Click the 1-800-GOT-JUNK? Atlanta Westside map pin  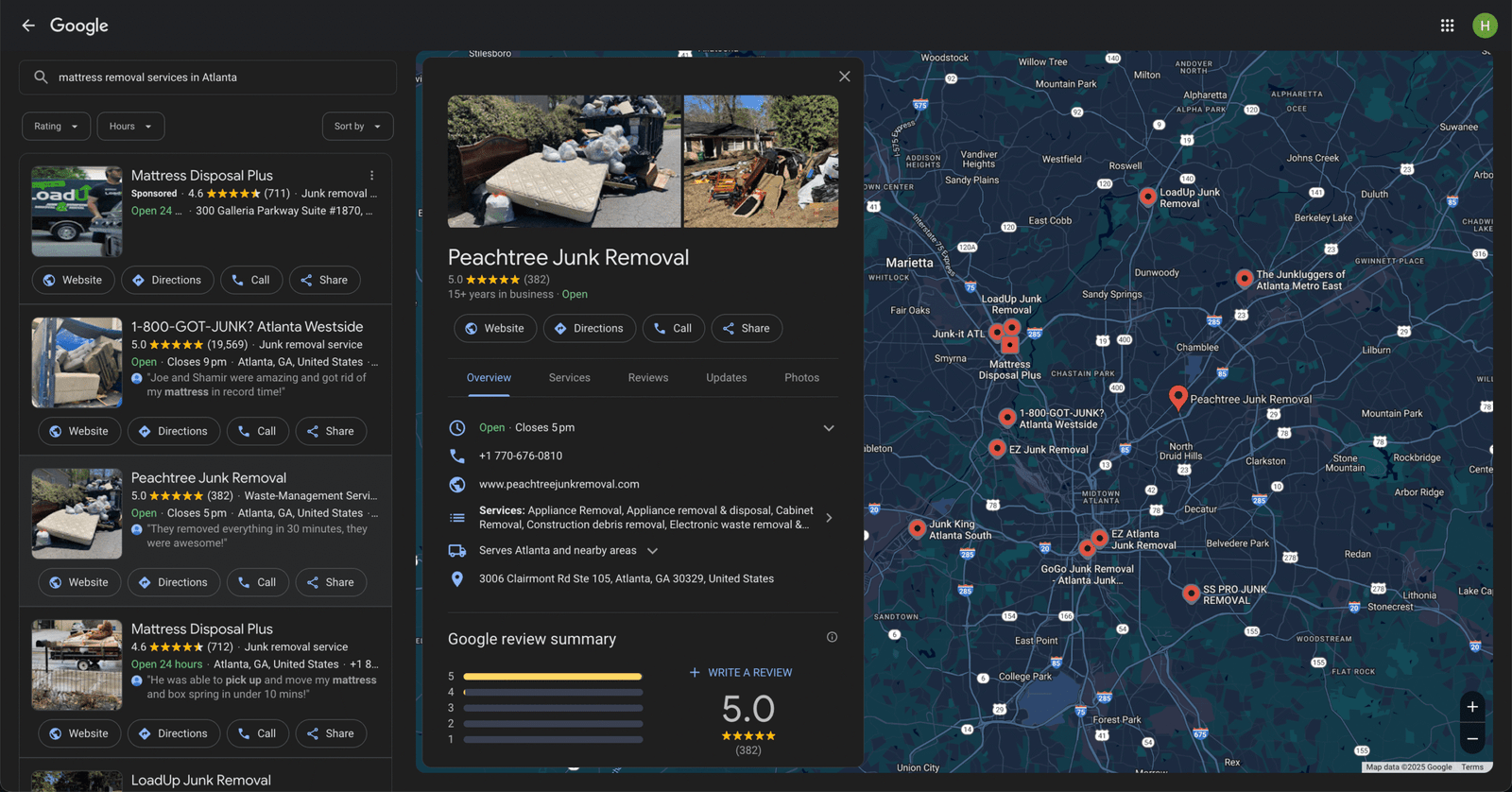(1007, 417)
